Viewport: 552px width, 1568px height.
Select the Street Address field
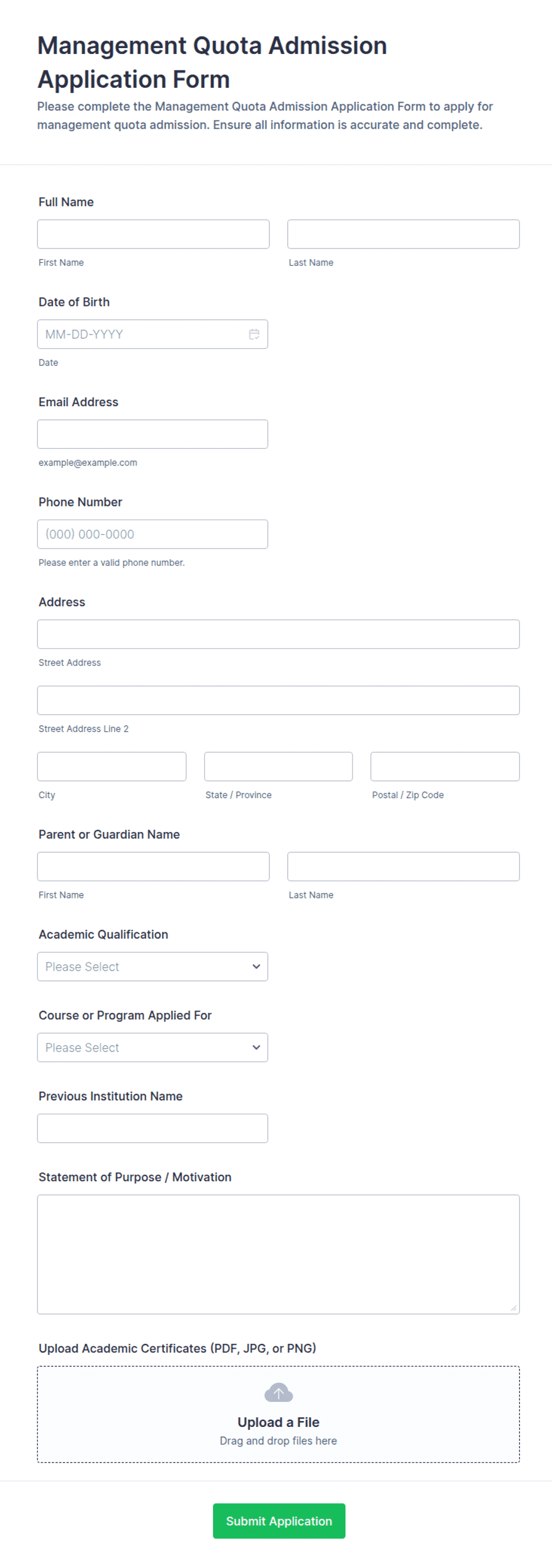point(278,635)
